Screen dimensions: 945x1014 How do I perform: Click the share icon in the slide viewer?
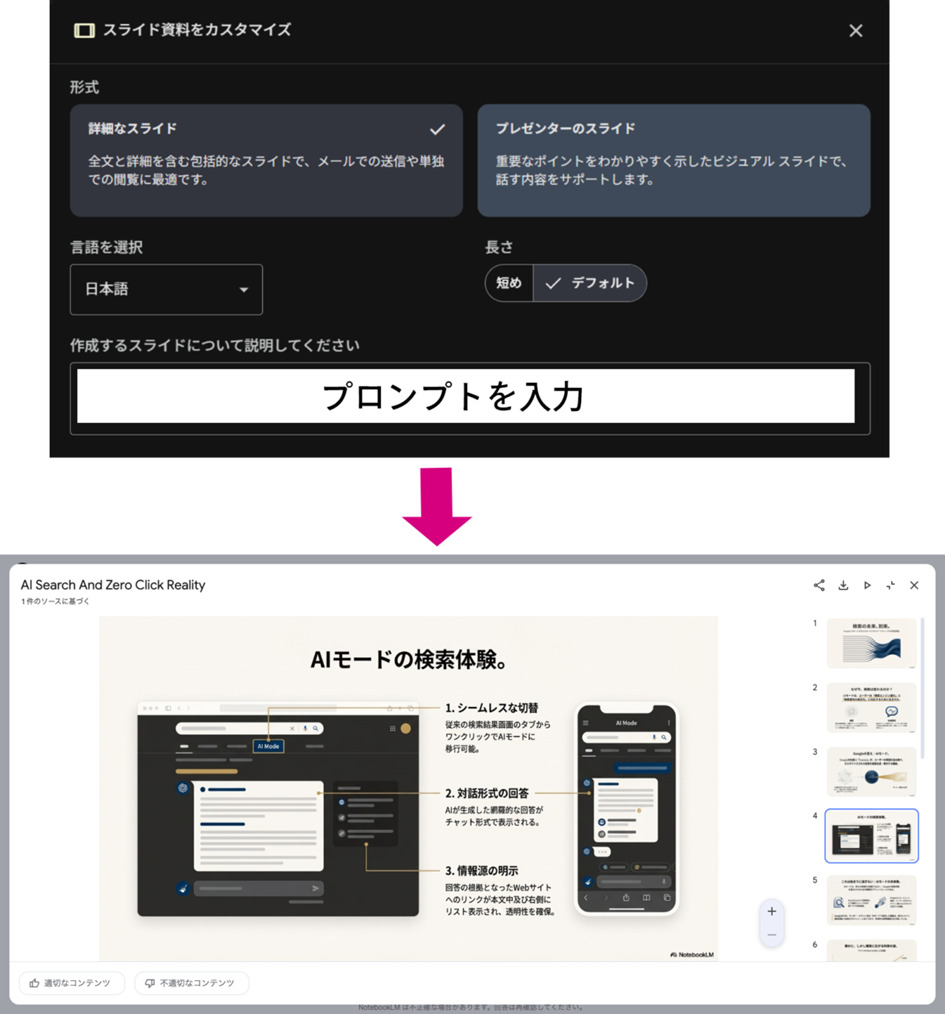point(819,585)
